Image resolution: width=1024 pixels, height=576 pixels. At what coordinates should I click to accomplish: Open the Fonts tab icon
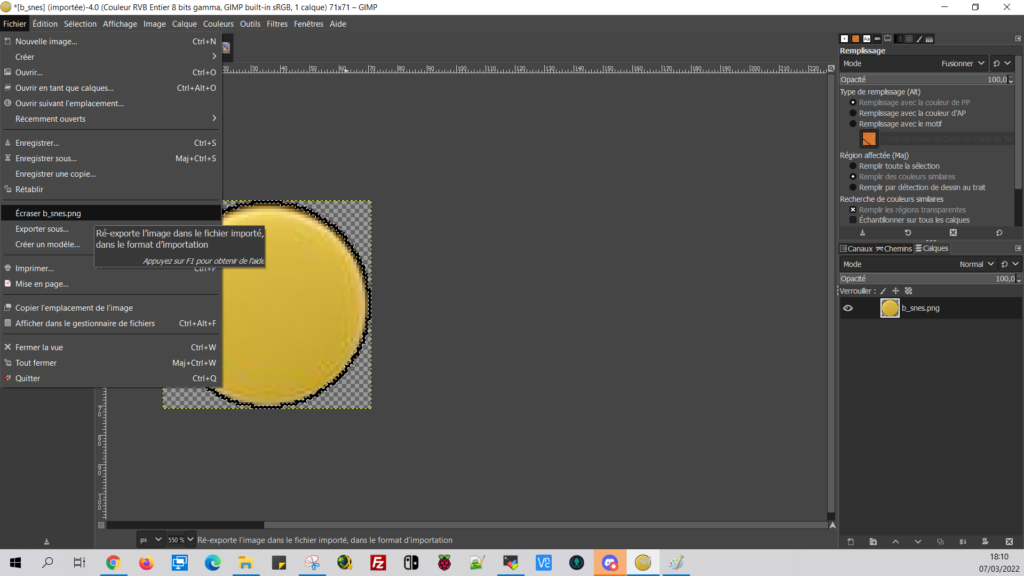867,39
